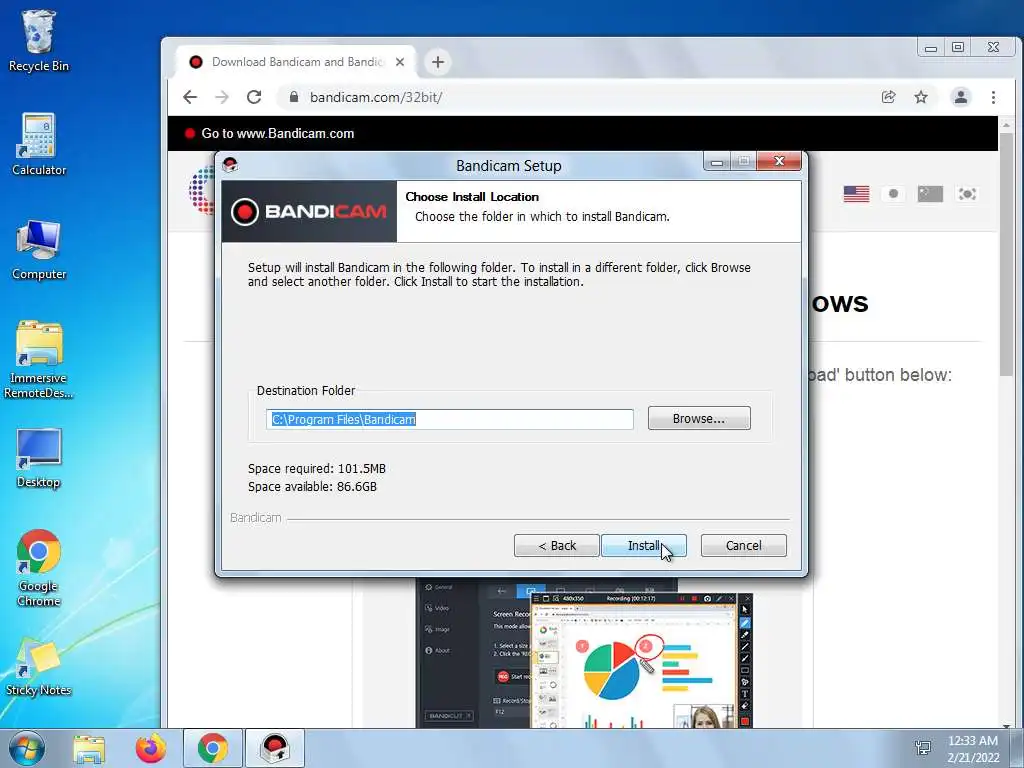The height and width of the screenshot is (768, 1024).
Task: Open the taskbar clock showing 12:33 AM
Action: click(x=973, y=748)
